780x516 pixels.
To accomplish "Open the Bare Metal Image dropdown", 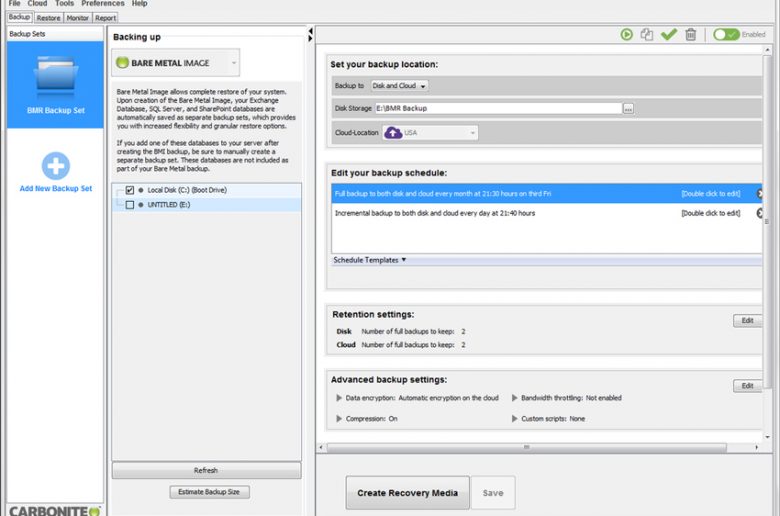I will click(x=176, y=63).
